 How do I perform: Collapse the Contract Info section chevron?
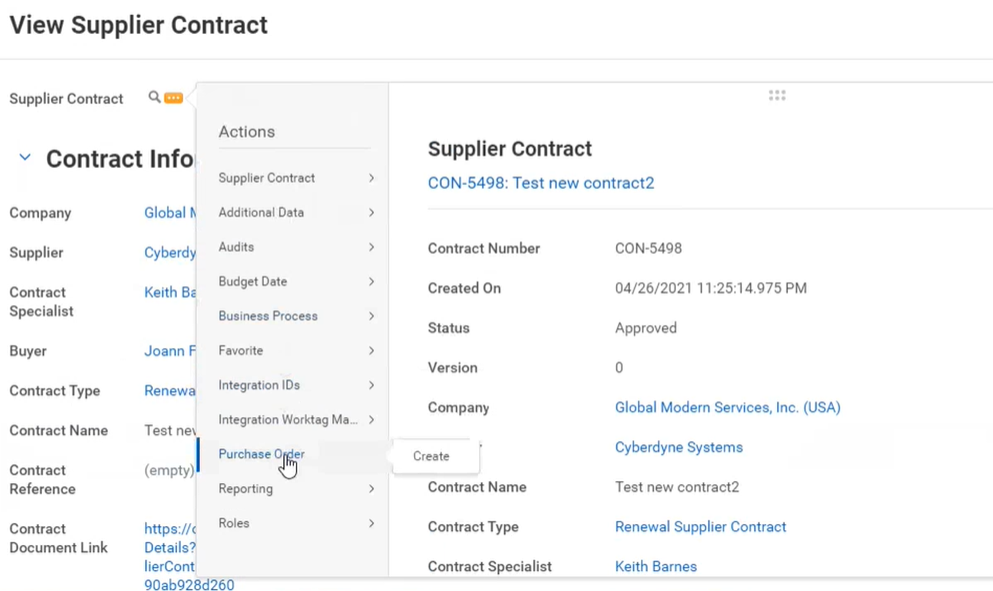click(x=25, y=158)
